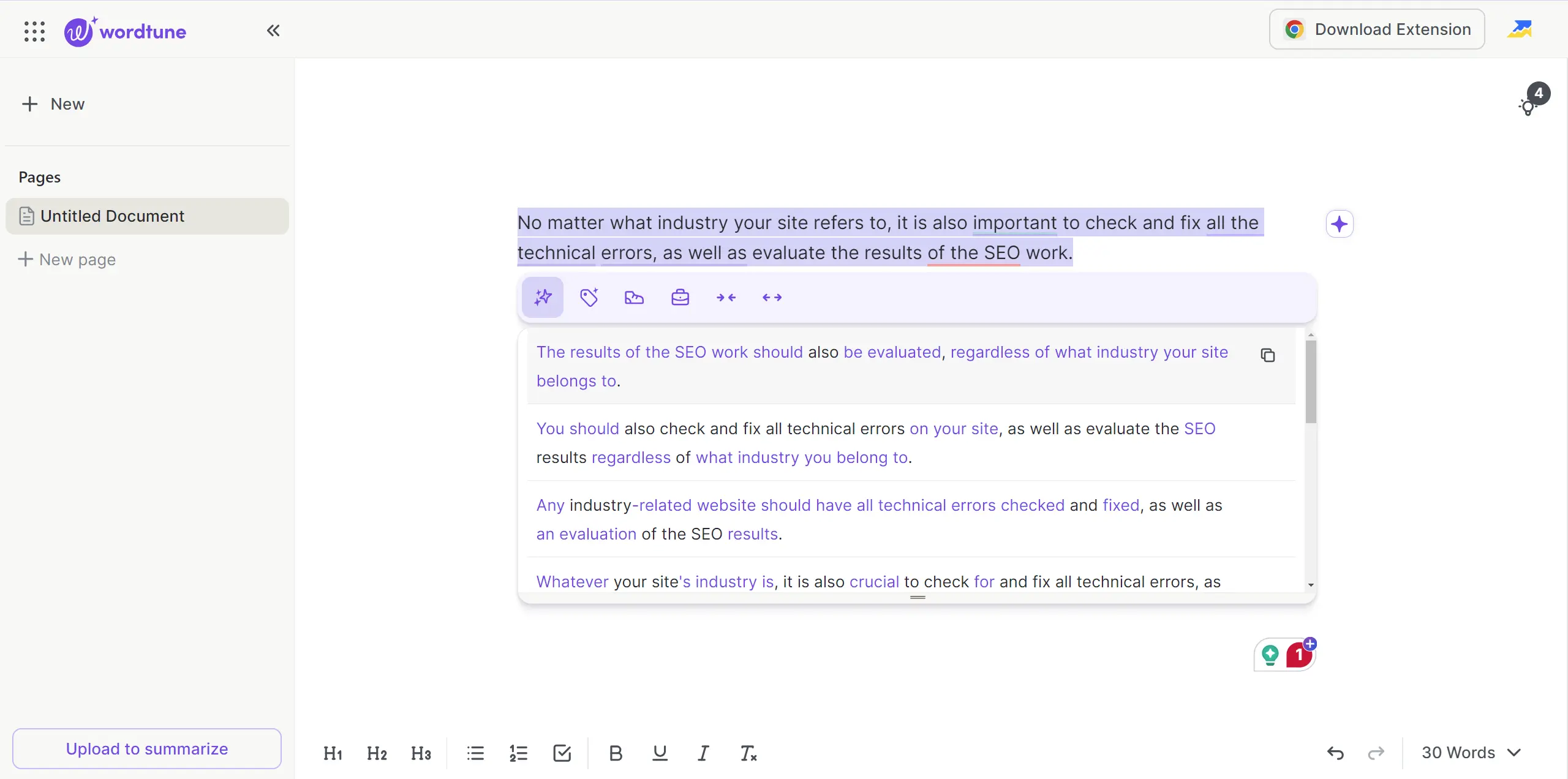Viewport: 1568px width, 779px height.
Task: Copy the first rewrite suggestion
Action: [1268, 355]
